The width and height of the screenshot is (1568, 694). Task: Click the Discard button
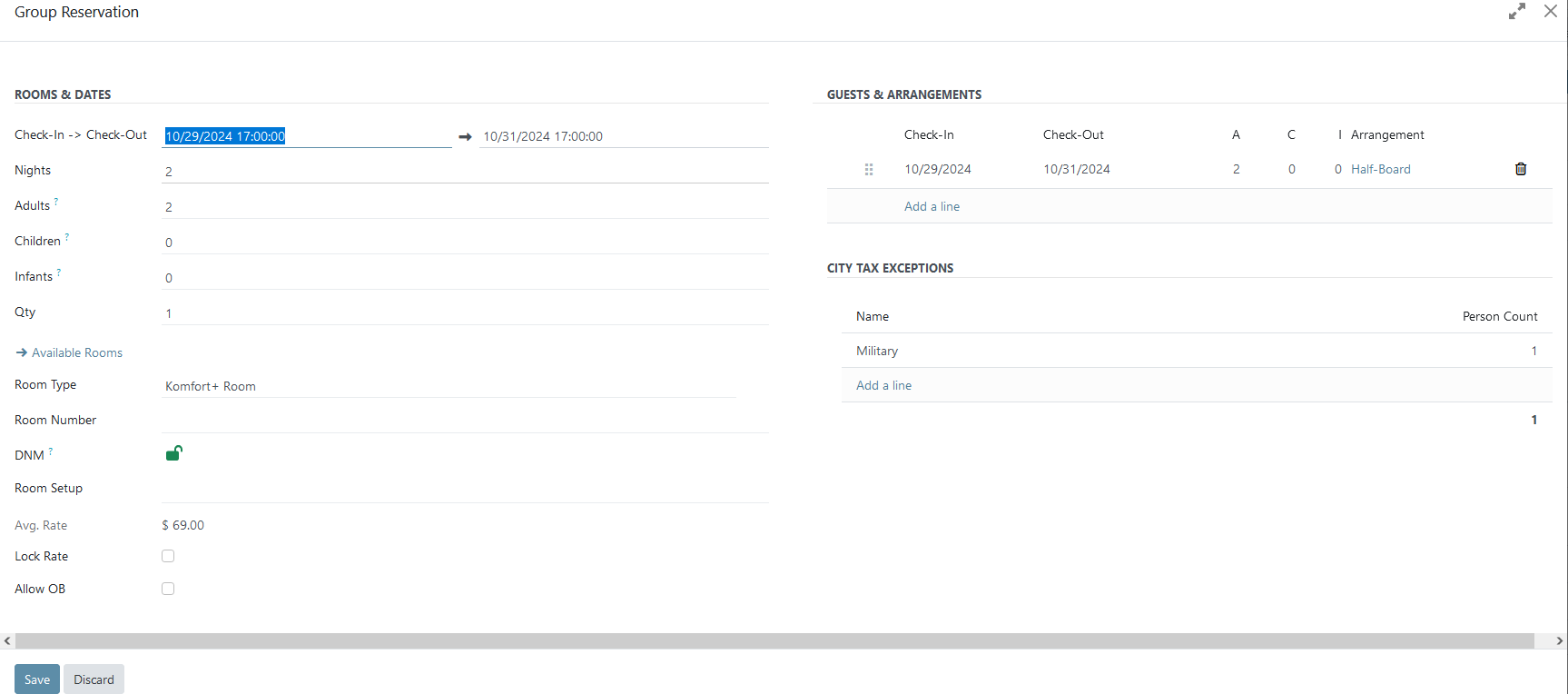pos(94,679)
